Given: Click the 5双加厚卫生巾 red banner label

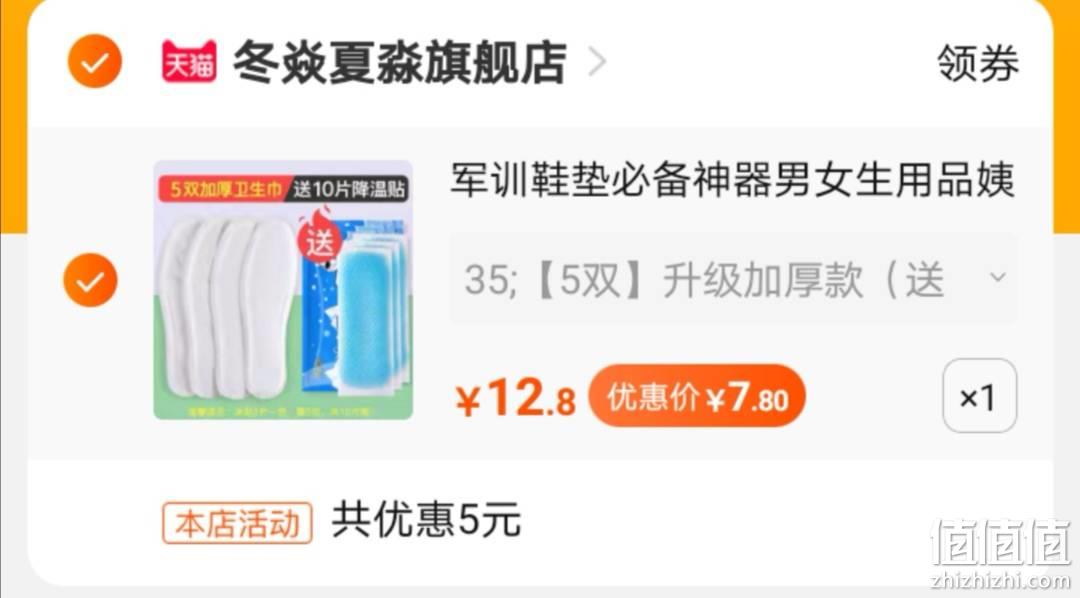Looking at the screenshot, I should pos(223,189).
